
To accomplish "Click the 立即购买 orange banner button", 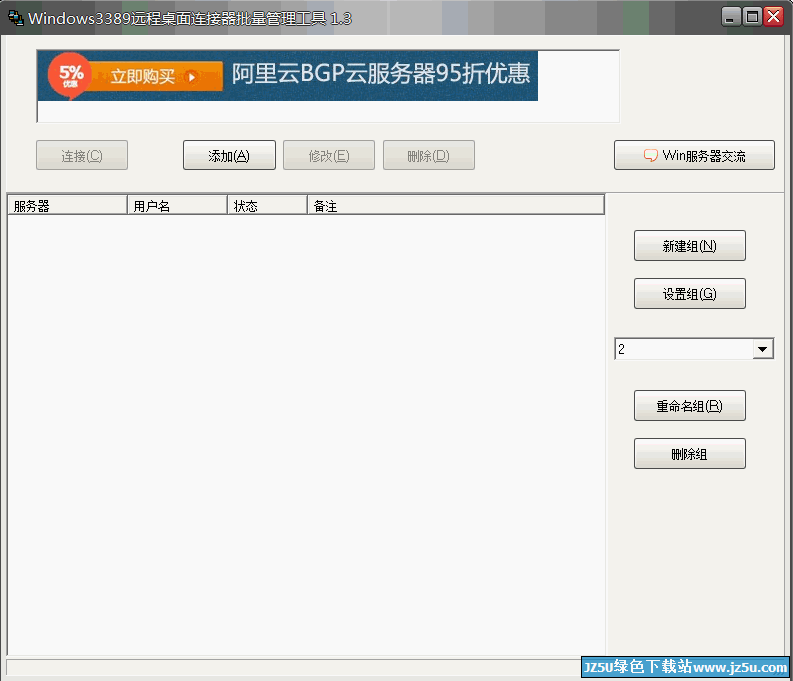I will pyautogui.click(x=154, y=76).
